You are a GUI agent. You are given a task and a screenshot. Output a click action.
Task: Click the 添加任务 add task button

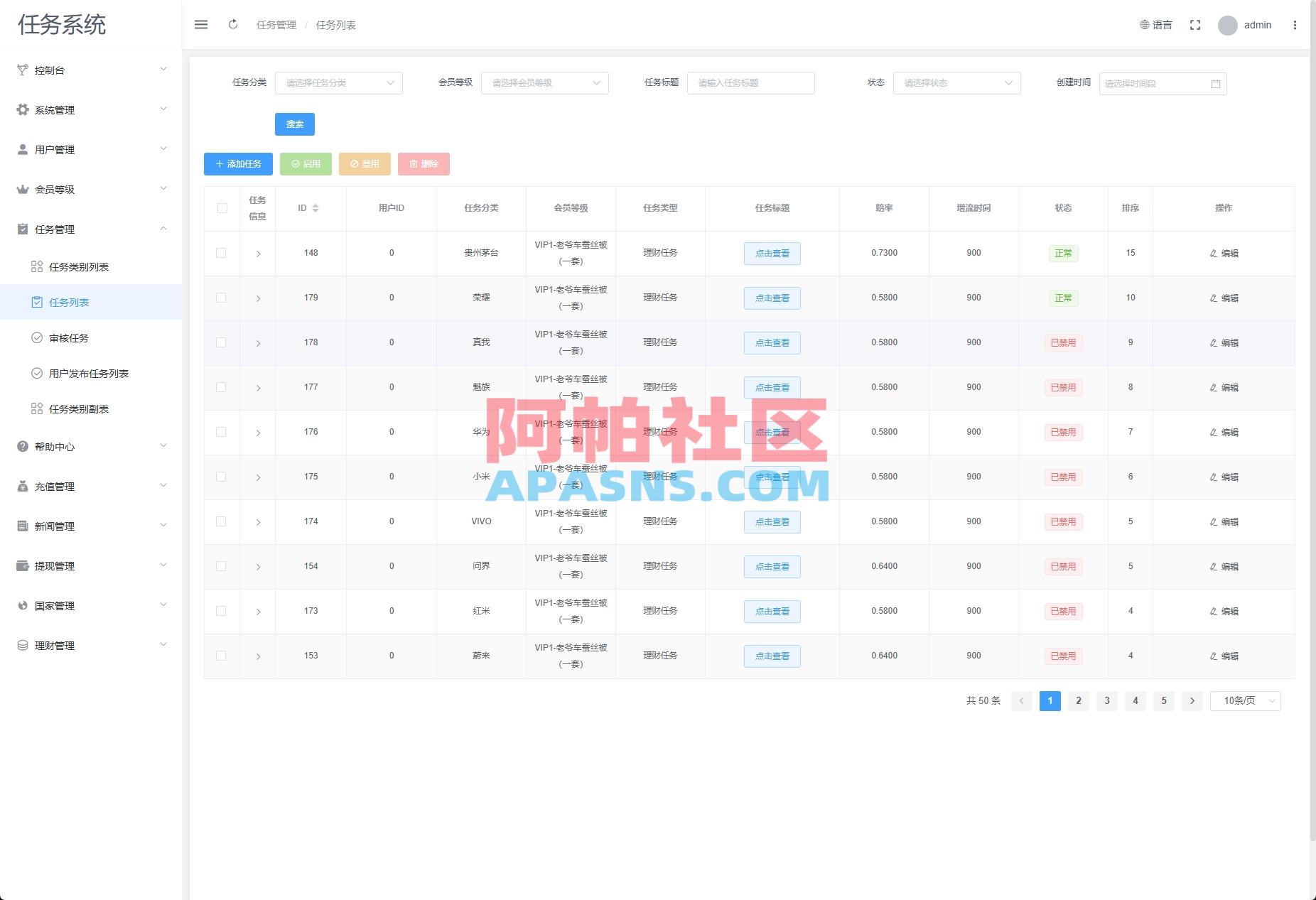coord(238,164)
